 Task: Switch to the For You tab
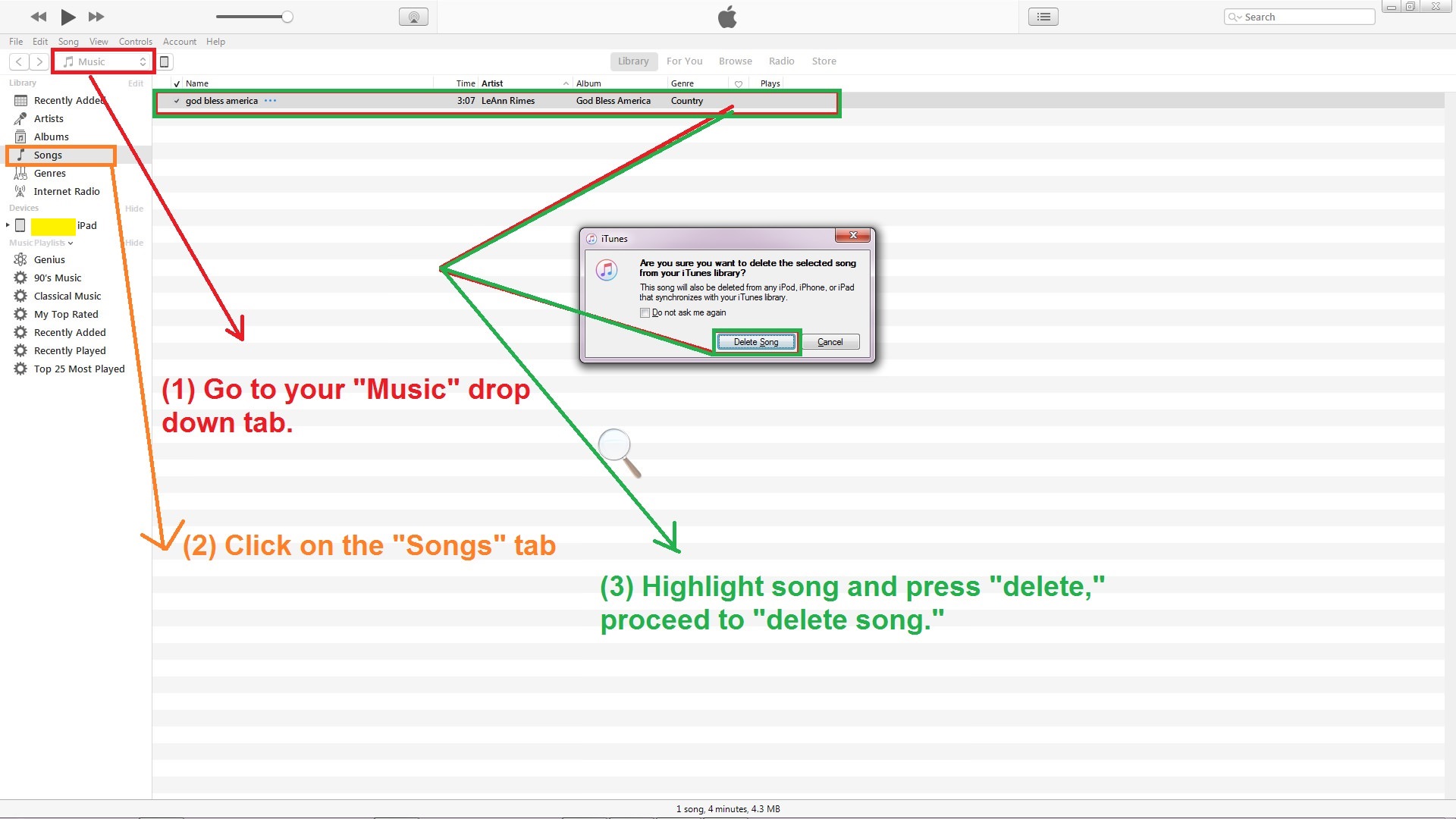(x=684, y=61)
